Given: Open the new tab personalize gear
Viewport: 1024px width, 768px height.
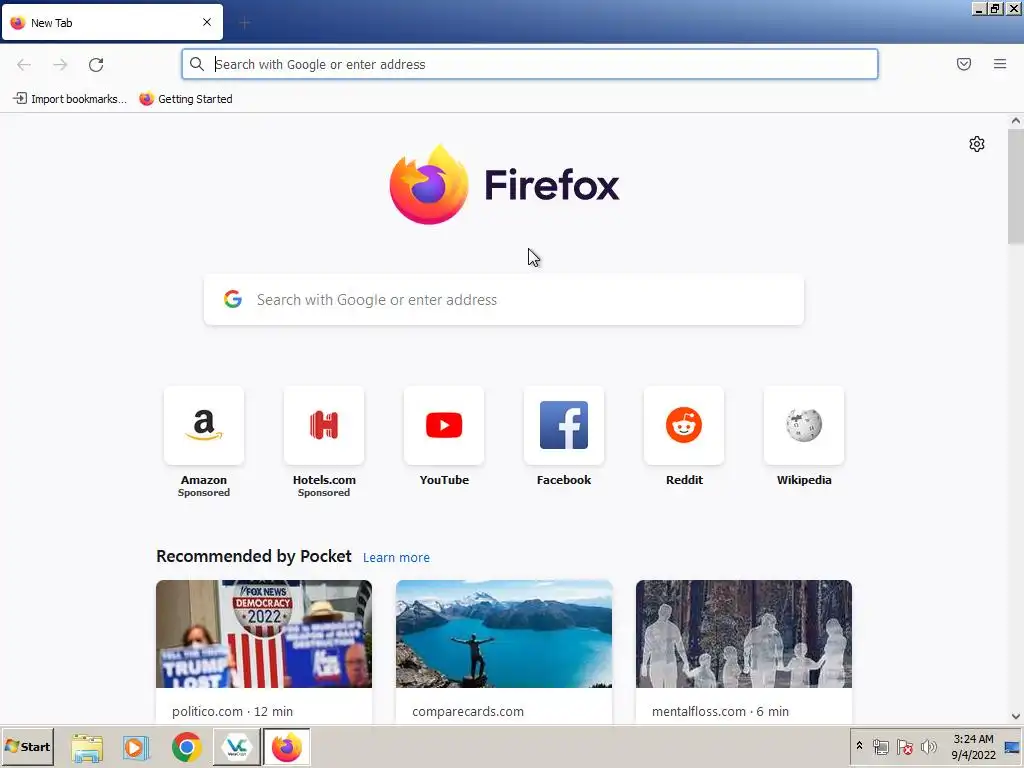Looking at the screenshot, I should coord(977,144).
